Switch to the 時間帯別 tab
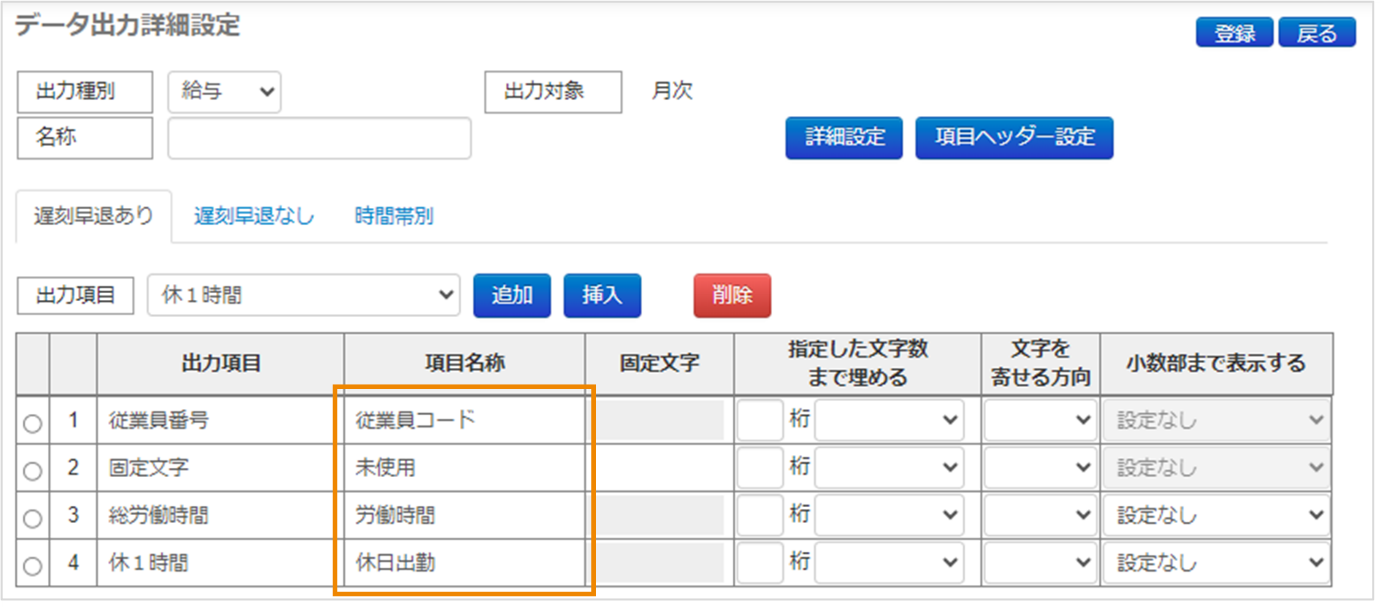The width and height of the screenshot is (1380, 607). click(x=394, y=216)
